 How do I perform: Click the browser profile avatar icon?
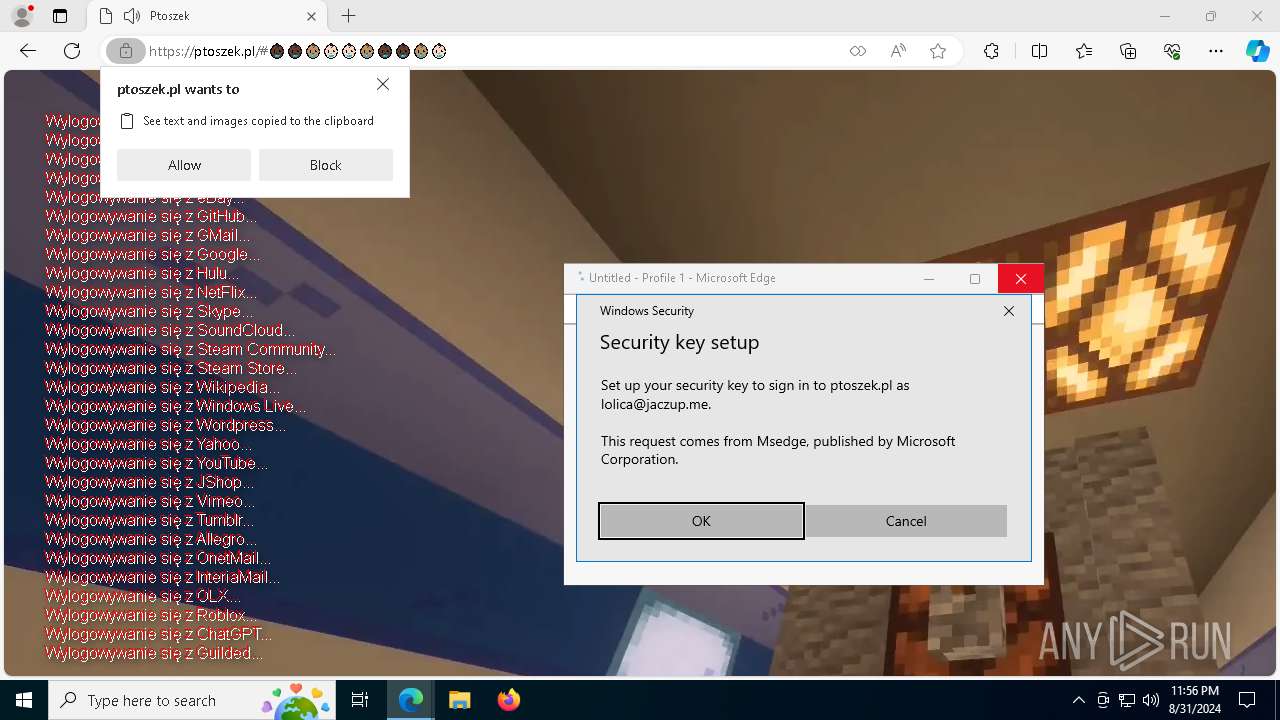(x=22, y=16)
